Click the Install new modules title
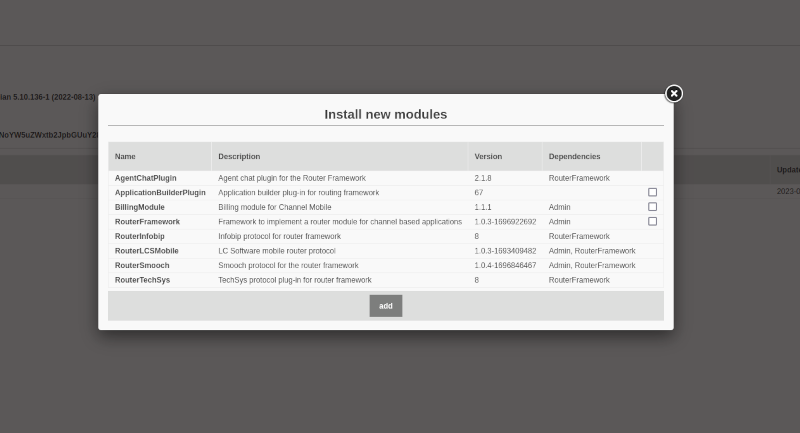 tap(385, 114)
